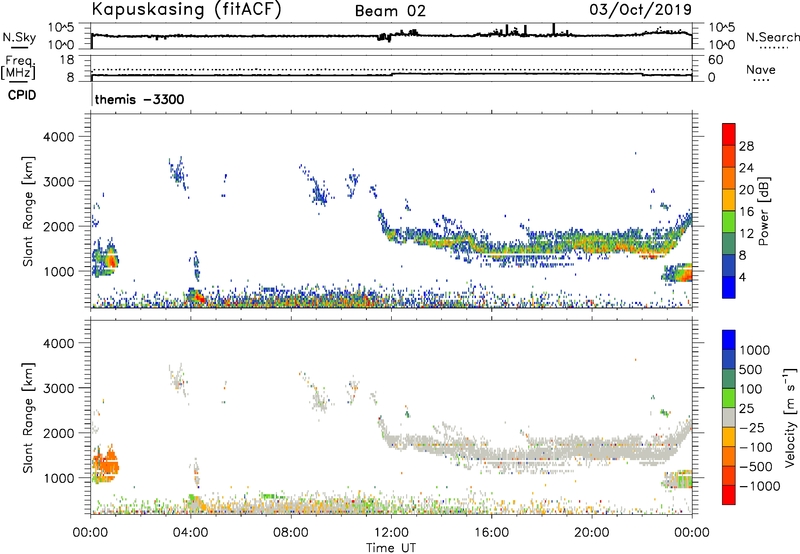Viewport: 800px width, 554px height.
Task: Click the '08:00' time axis tick label
Action: 291,533
